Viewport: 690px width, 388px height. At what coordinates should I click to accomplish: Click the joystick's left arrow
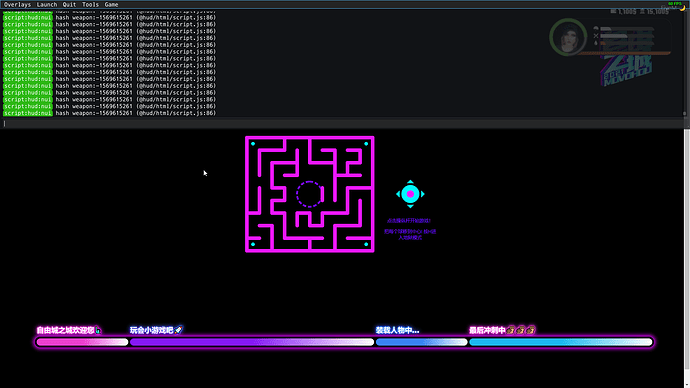pos(398,194)
